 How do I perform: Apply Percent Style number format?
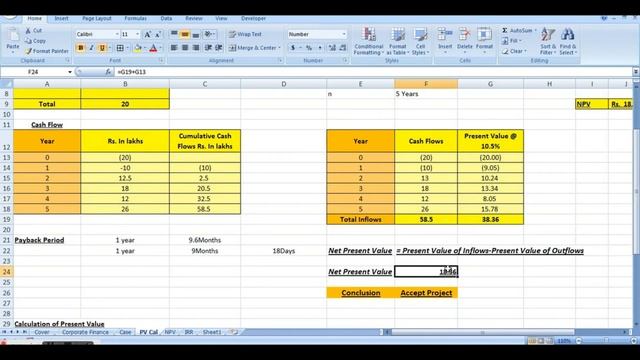(309, 48)
